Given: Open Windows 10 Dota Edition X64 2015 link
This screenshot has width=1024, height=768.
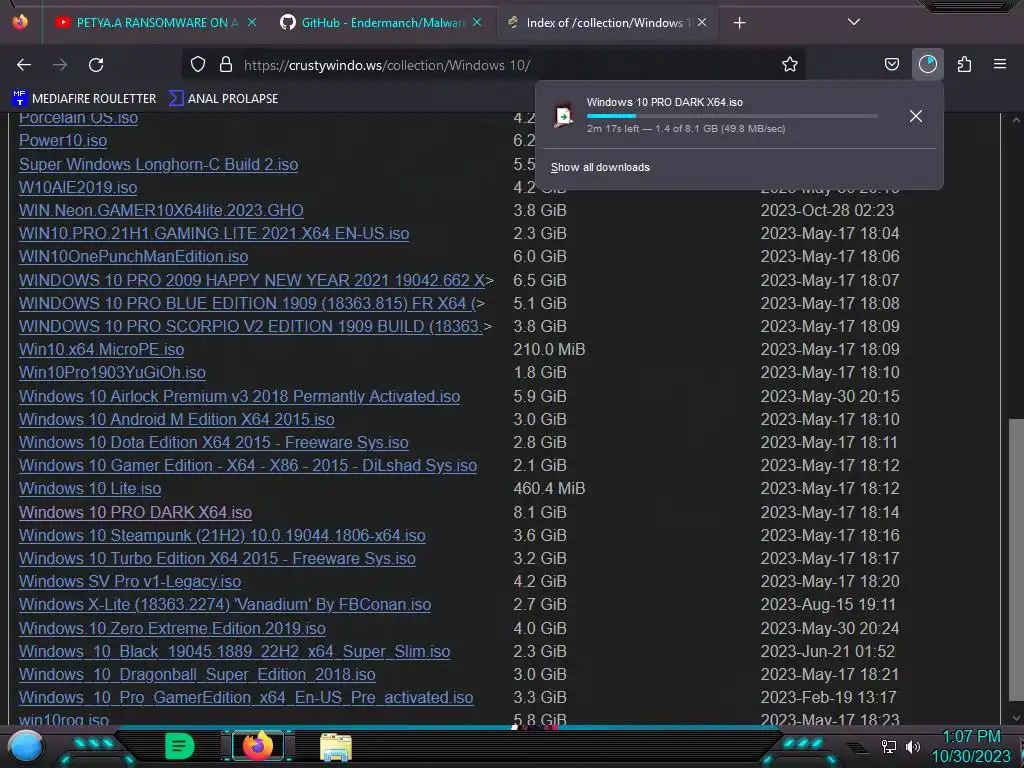Looking at the screenshot, I should click(214, 442).
